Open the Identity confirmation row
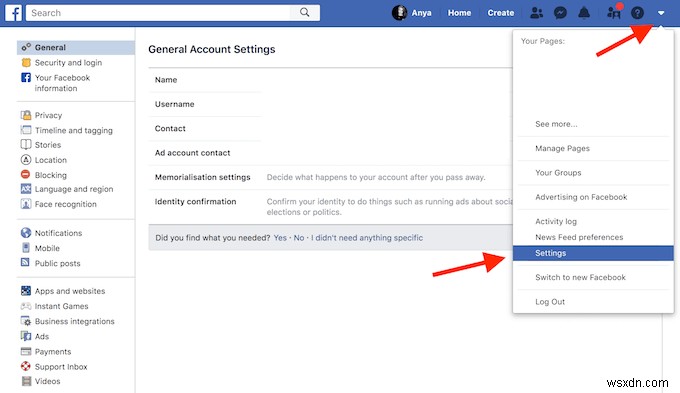This screenshot has width=680, height=393. [x=330, y=206]
